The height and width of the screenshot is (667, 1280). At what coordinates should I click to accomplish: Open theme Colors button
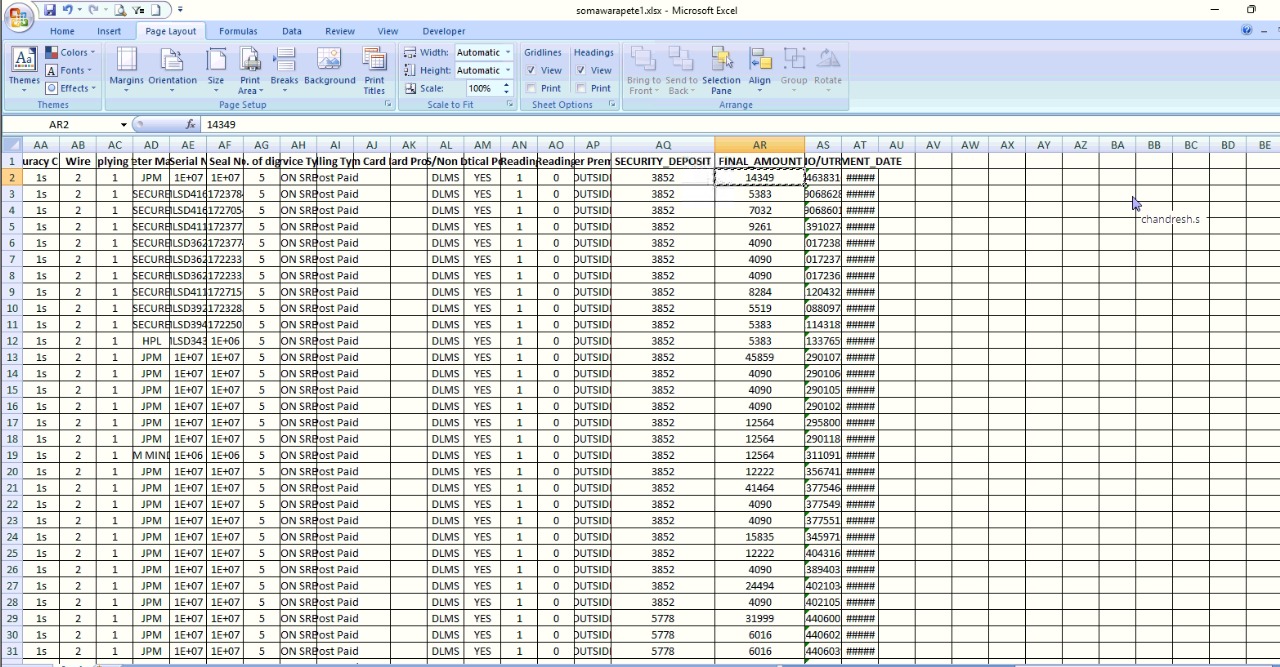[x=68, y=53]
